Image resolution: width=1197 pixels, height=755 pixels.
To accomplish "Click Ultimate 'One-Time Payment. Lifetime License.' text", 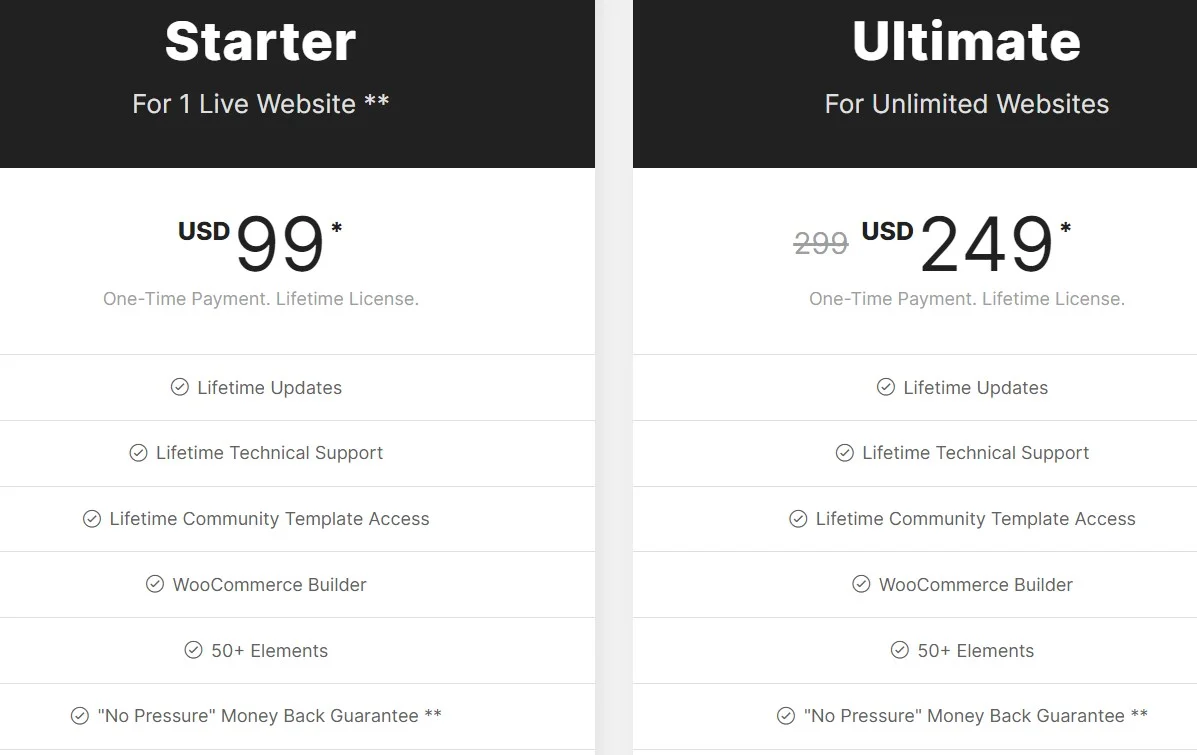I will [966, 298].
